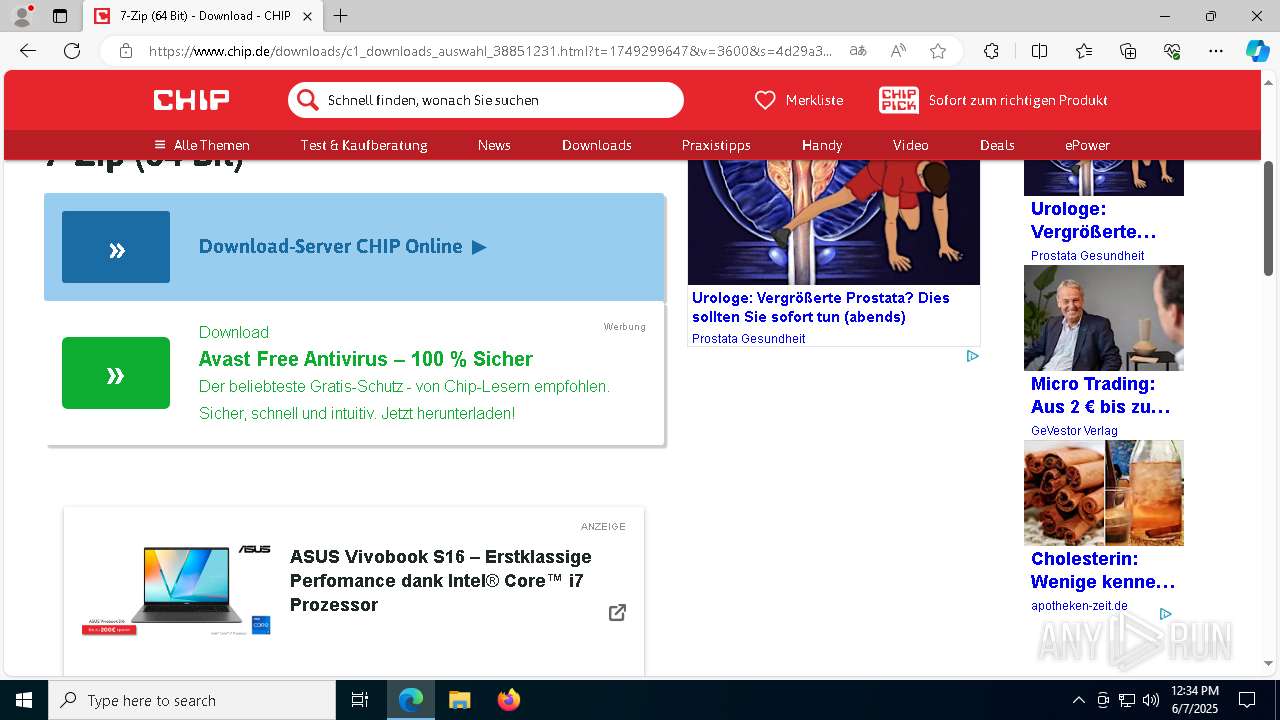Open Video menu item
1280x720 pixels.
coord(911,145)
